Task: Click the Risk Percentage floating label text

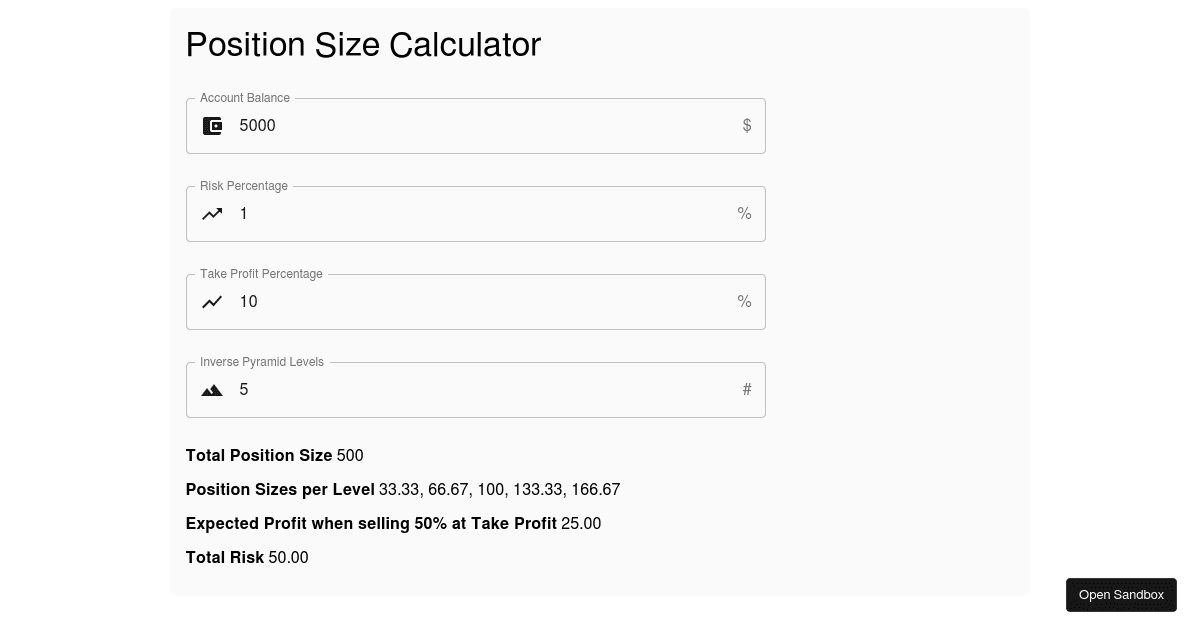Action: (x=244, y=186)
